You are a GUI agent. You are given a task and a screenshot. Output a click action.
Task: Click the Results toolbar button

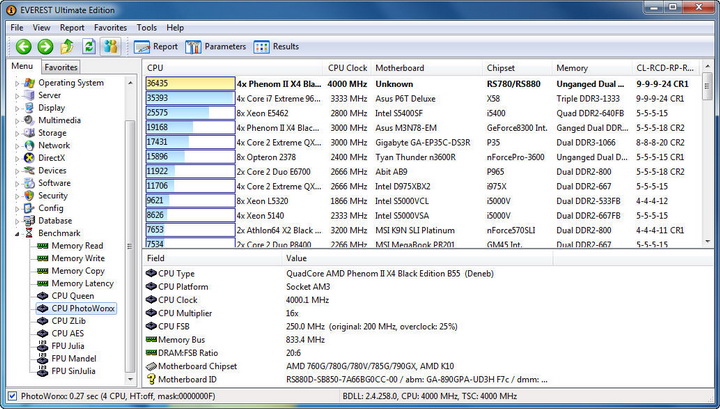point(276,46)
